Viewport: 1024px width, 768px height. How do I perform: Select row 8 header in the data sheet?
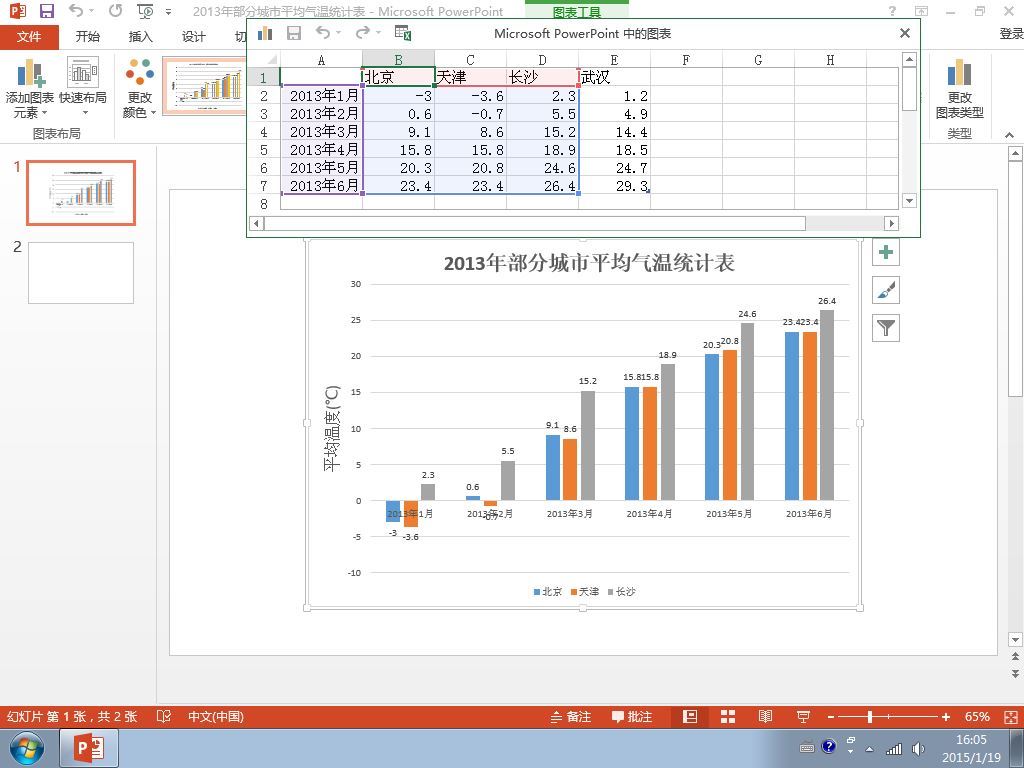264,204
